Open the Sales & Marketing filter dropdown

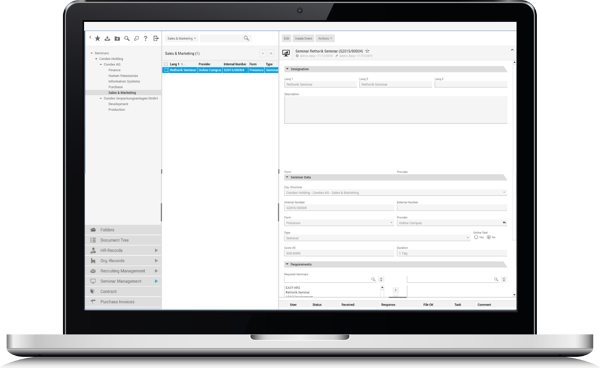[x=181, y=38]
